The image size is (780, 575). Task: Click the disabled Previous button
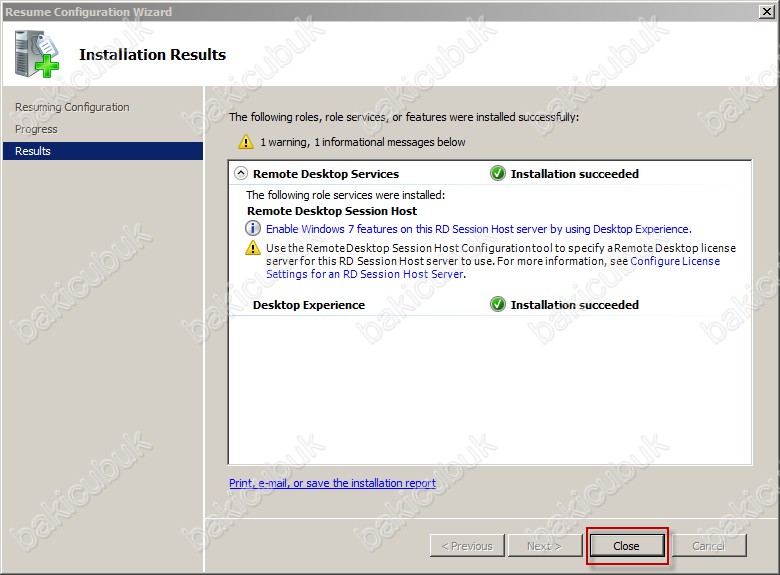click(467, 546)
